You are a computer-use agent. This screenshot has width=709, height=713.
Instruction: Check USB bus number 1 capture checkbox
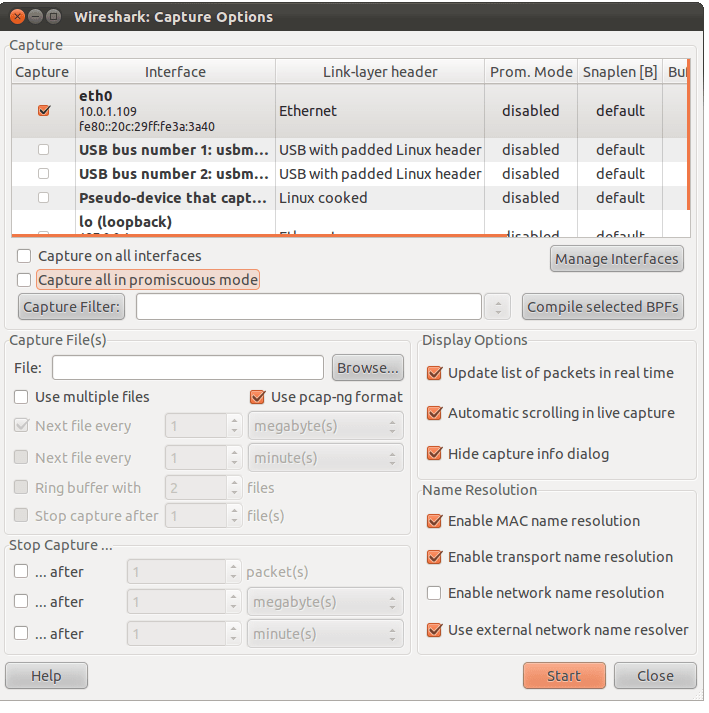[43, 150]
